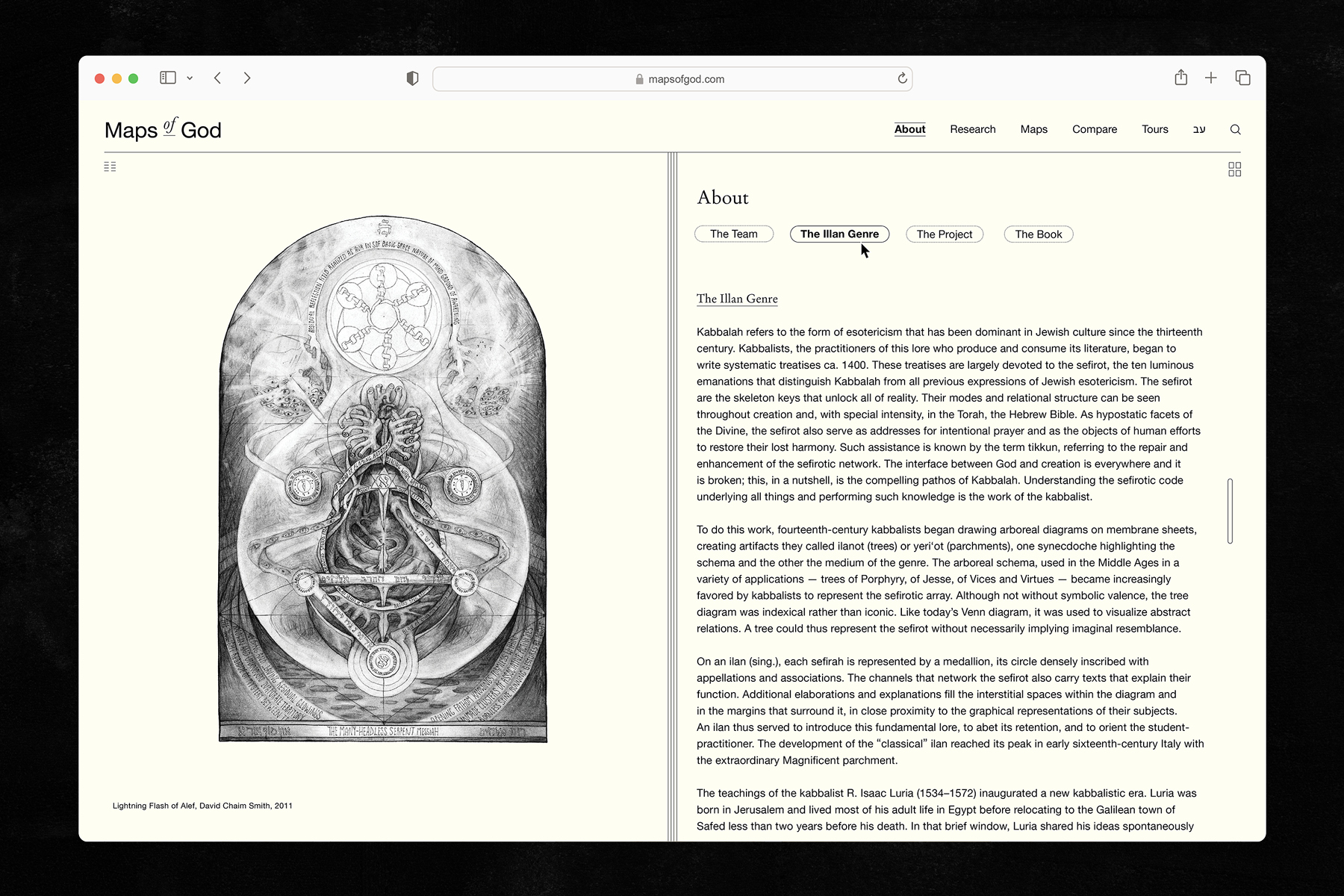Open the site search magnifier icon
The height and width of the screenshot is (896, 1344).
pyautogui.click(x=1235, y=129)
